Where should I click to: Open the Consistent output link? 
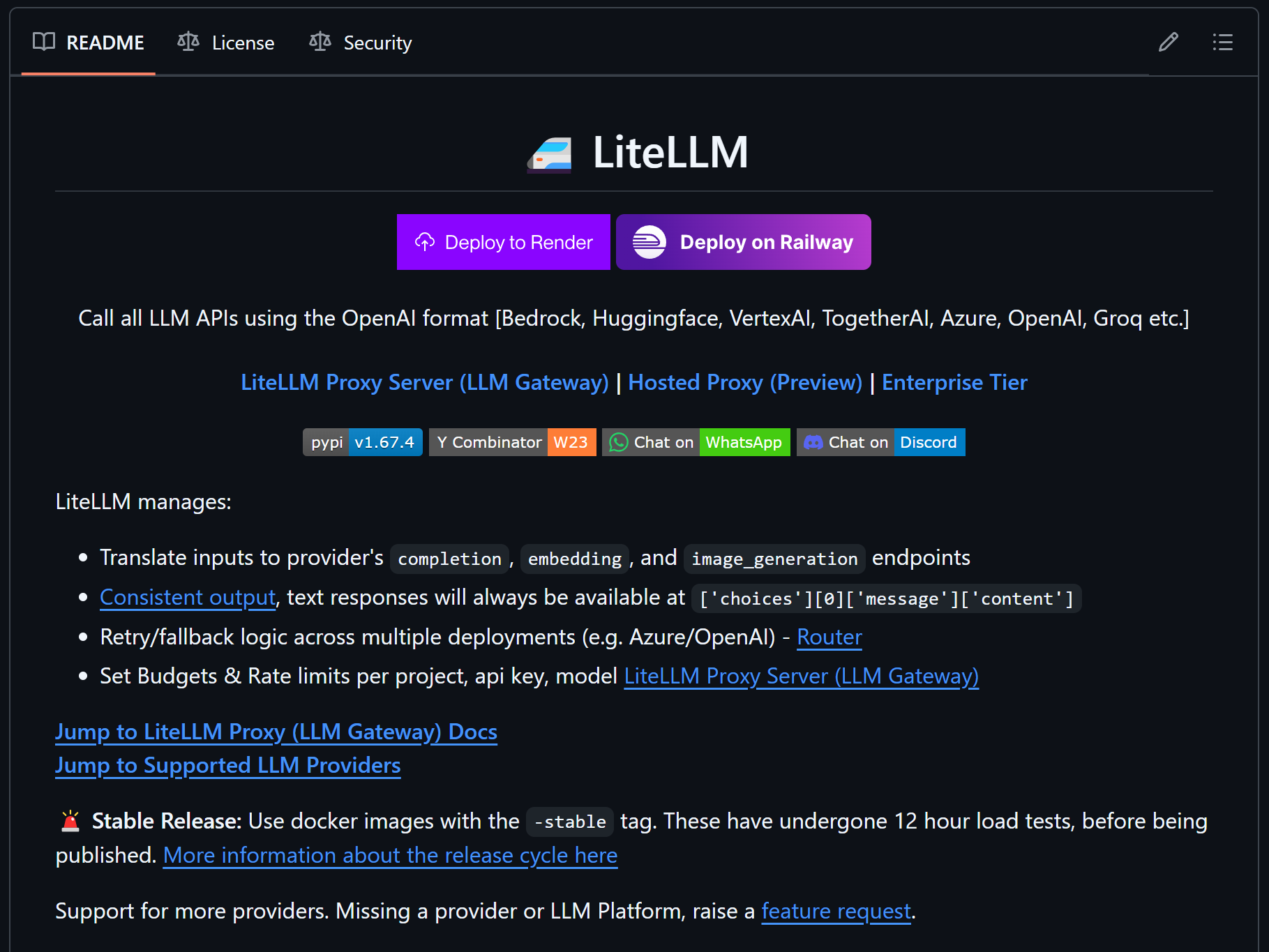pyautogui.click(x=188, y=598)
